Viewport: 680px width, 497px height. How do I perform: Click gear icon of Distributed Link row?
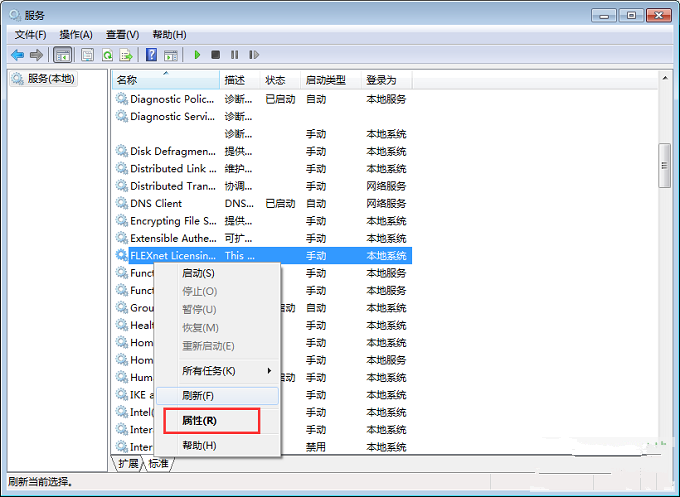click(121, 169)
